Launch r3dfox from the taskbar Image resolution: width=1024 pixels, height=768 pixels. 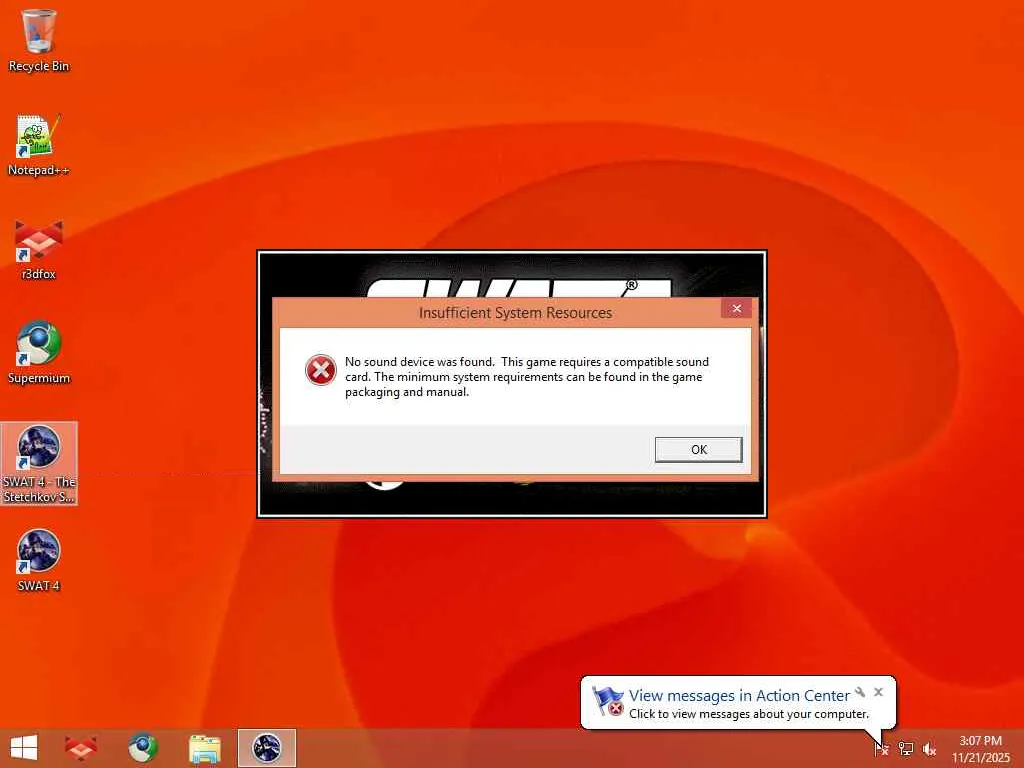point(81,748)
